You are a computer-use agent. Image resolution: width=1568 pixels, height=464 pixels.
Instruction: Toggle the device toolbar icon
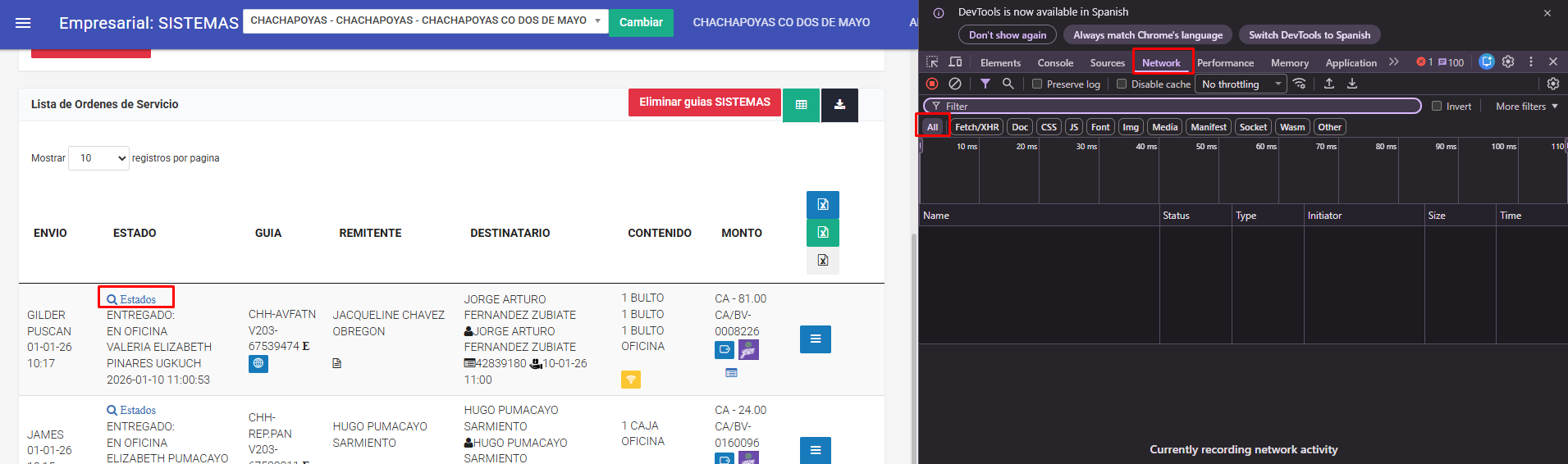tap(955, 62)
